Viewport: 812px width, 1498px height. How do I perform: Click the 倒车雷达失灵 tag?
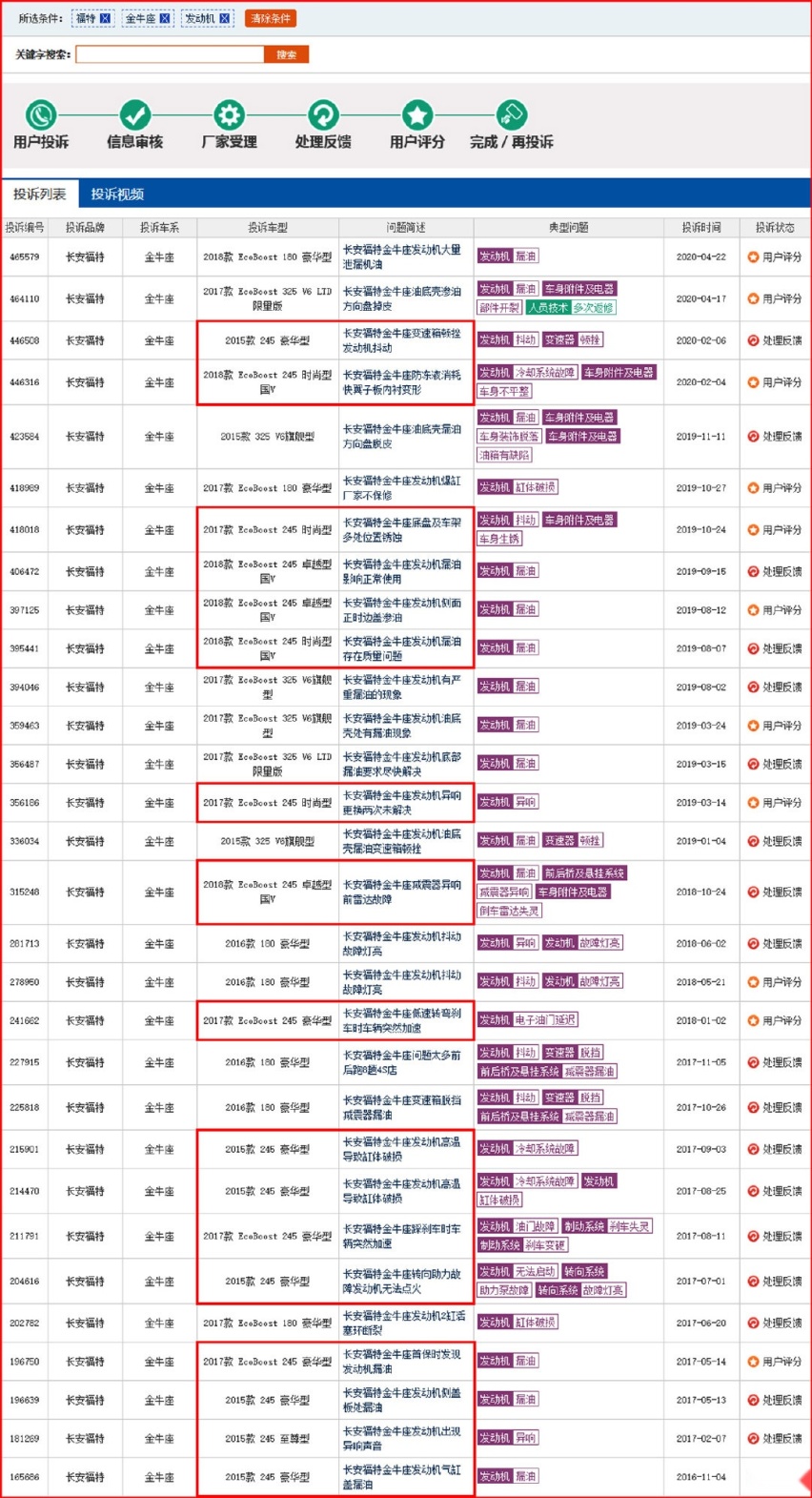click(x=509, y=912)
